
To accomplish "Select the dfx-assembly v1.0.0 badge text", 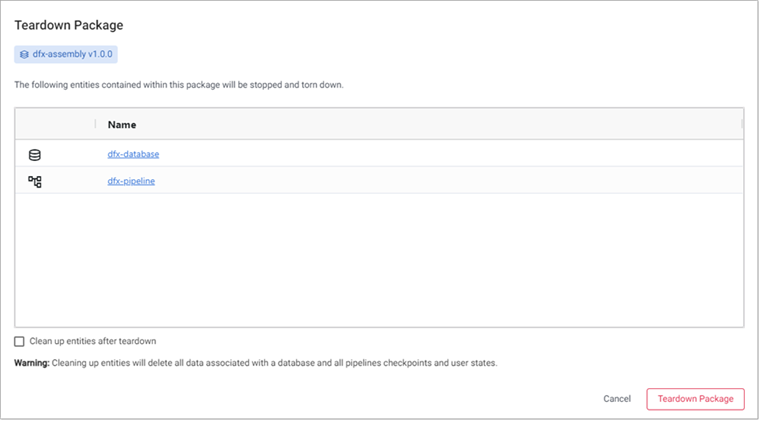I will coord(75,54).
